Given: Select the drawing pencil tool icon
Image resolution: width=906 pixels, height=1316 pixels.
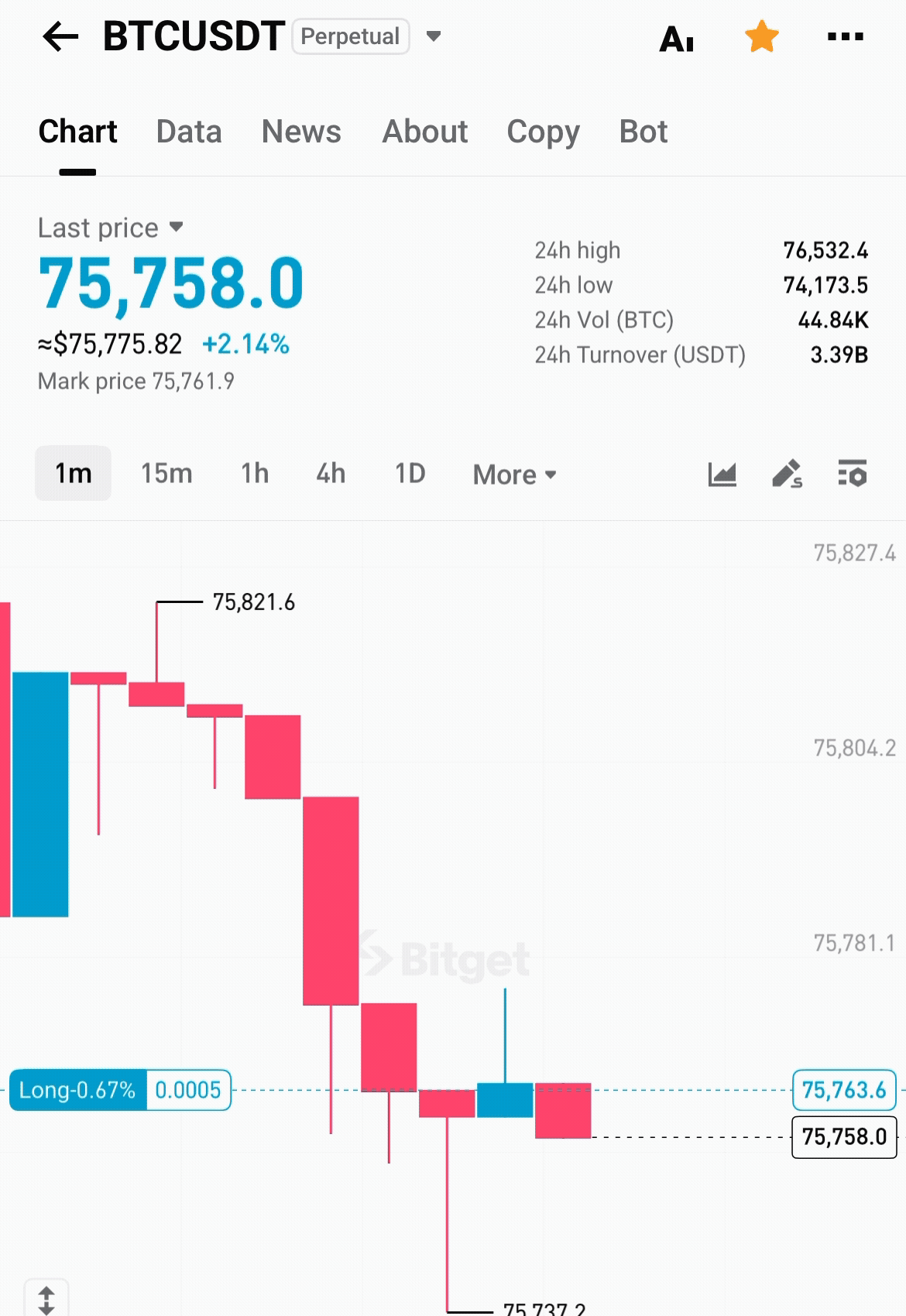Looking at the screenshot, I should tap(787, 474).
